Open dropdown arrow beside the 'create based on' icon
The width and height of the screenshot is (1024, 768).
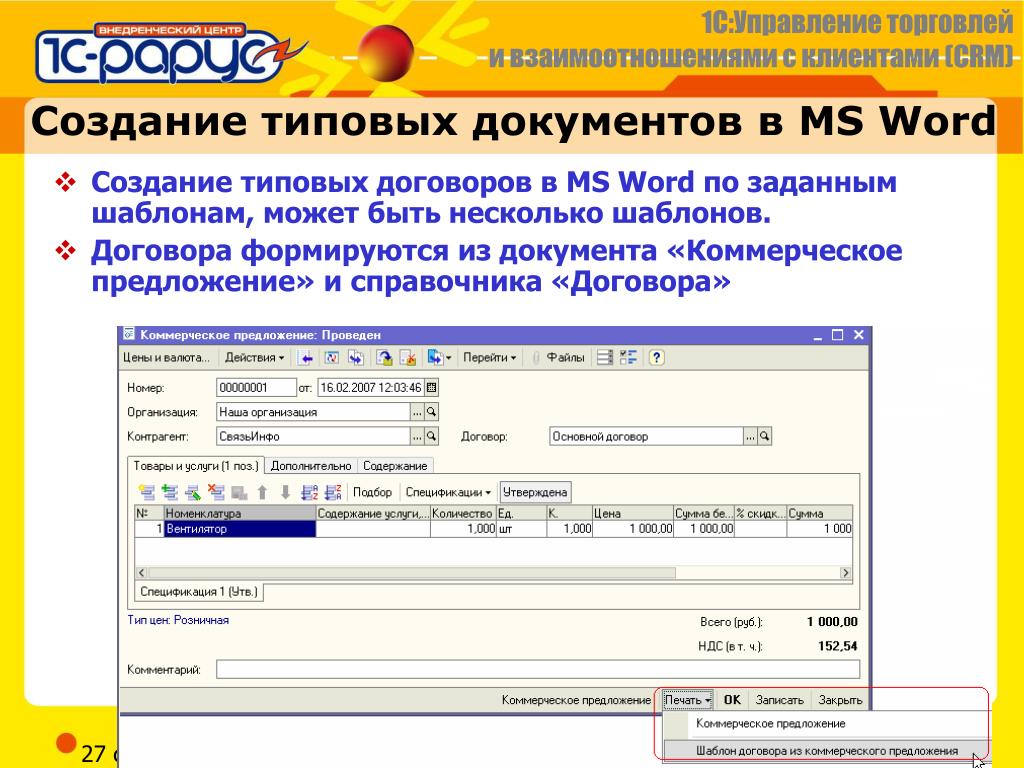[449, 358]
